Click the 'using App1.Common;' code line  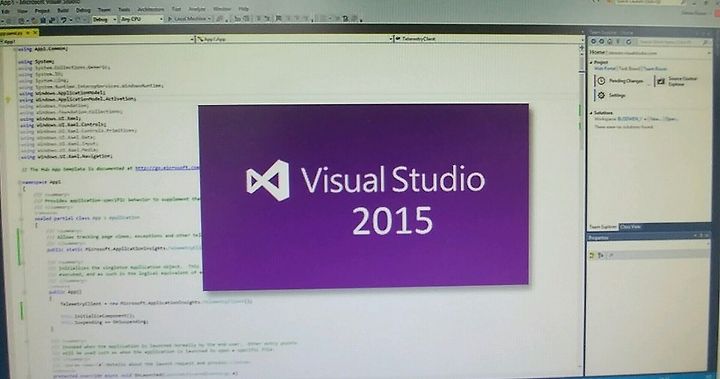[43, 49]
